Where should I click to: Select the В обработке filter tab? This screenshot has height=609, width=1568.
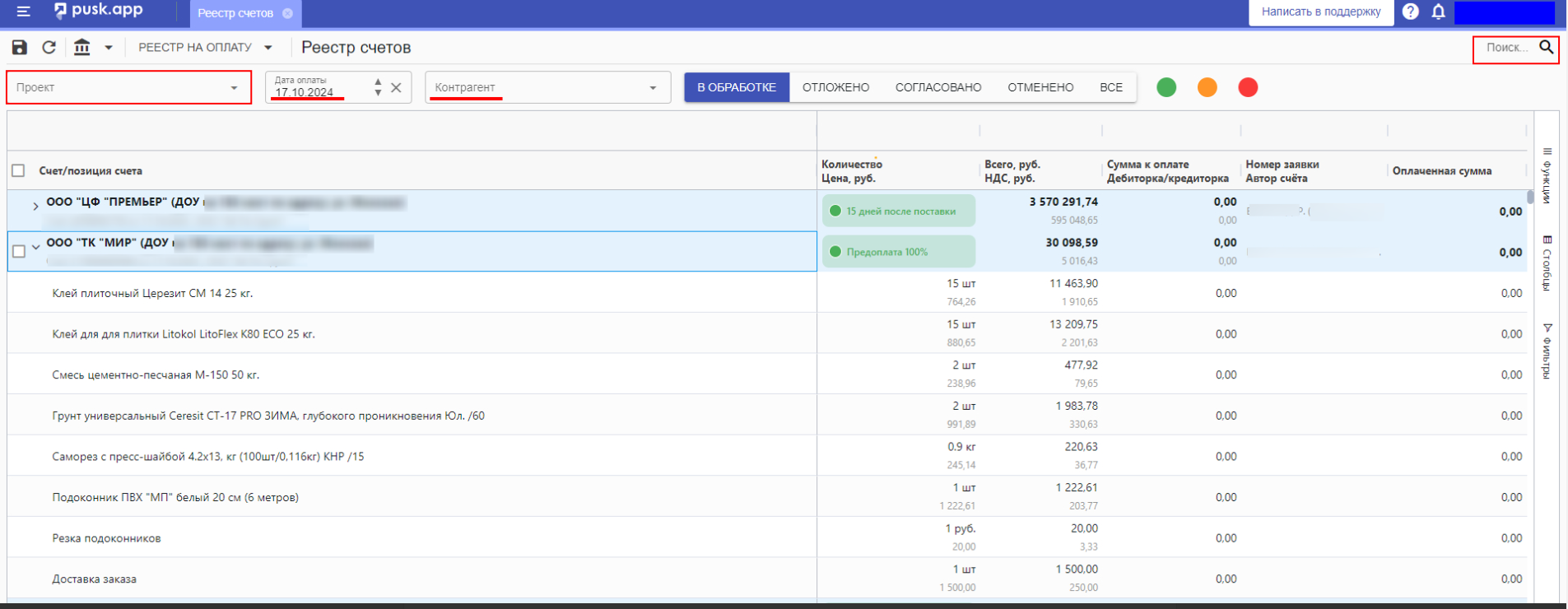(x=737, y=87)
